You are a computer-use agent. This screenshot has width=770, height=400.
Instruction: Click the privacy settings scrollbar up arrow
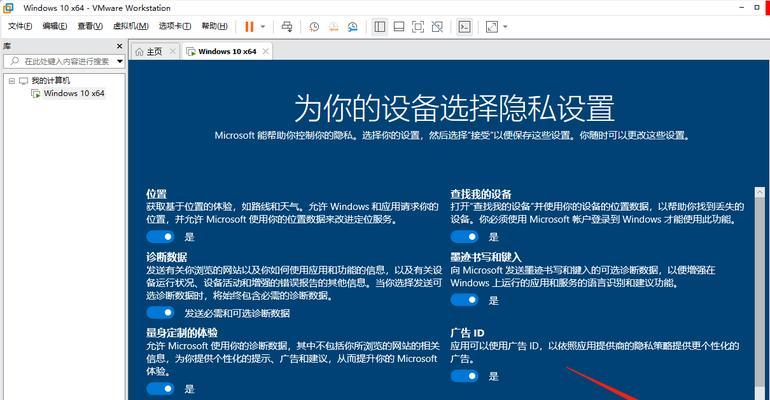(x=760, y=192)
